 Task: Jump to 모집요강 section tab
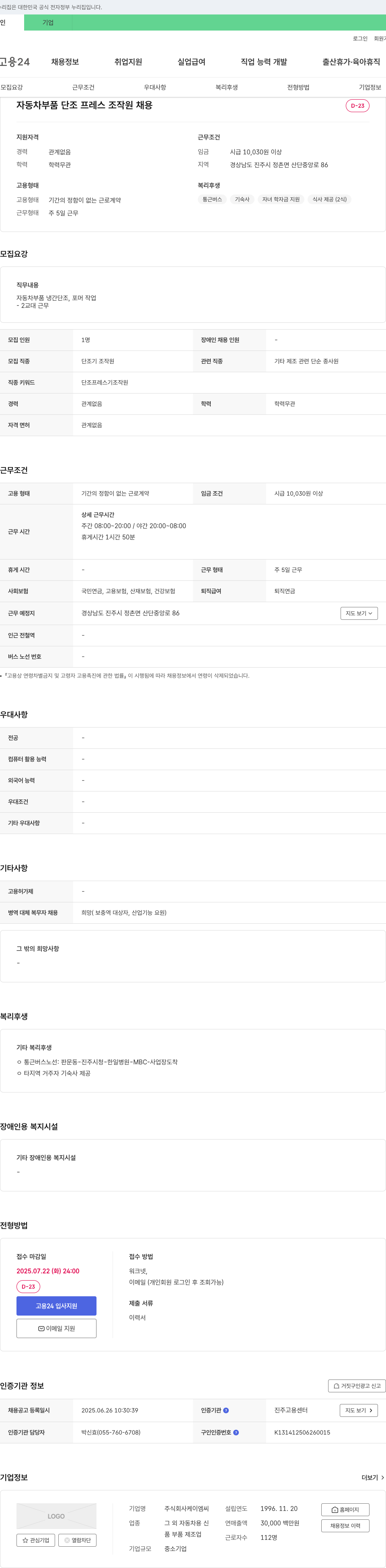pyautogui.click(x=12, y=87)
